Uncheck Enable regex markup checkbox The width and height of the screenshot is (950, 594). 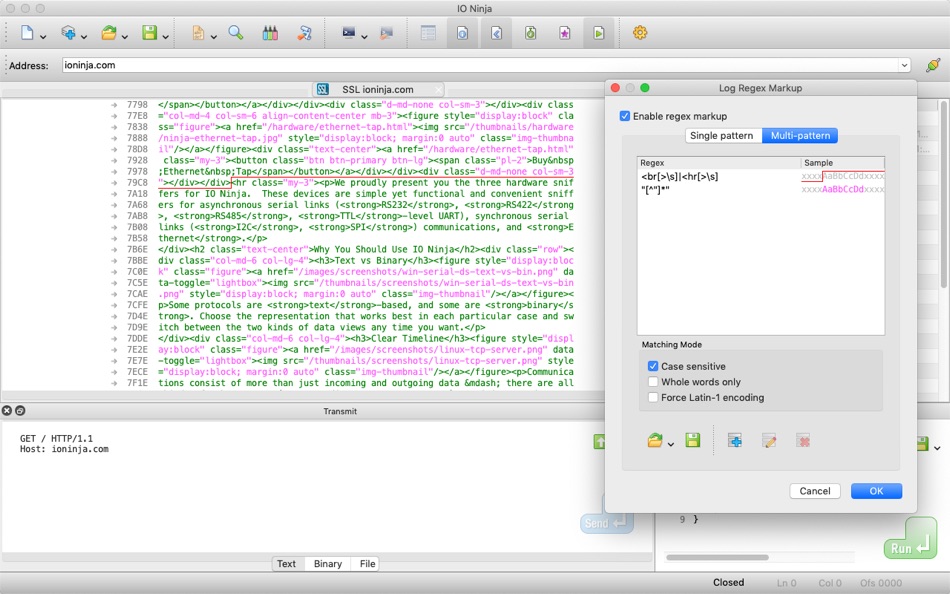(x=625, y=116)
